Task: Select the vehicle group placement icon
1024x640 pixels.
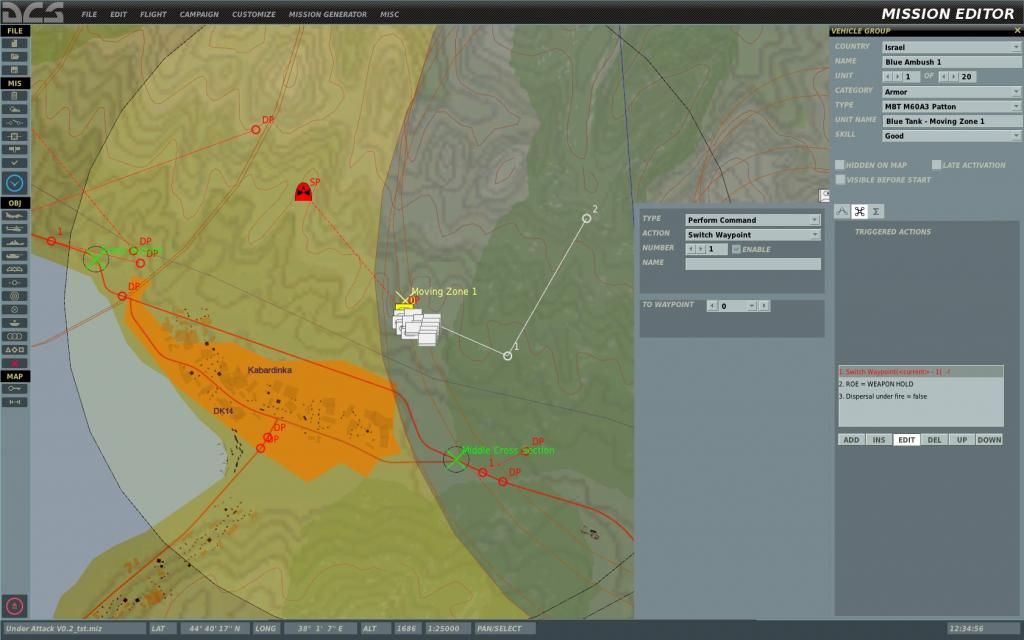Action: [15, 256]
